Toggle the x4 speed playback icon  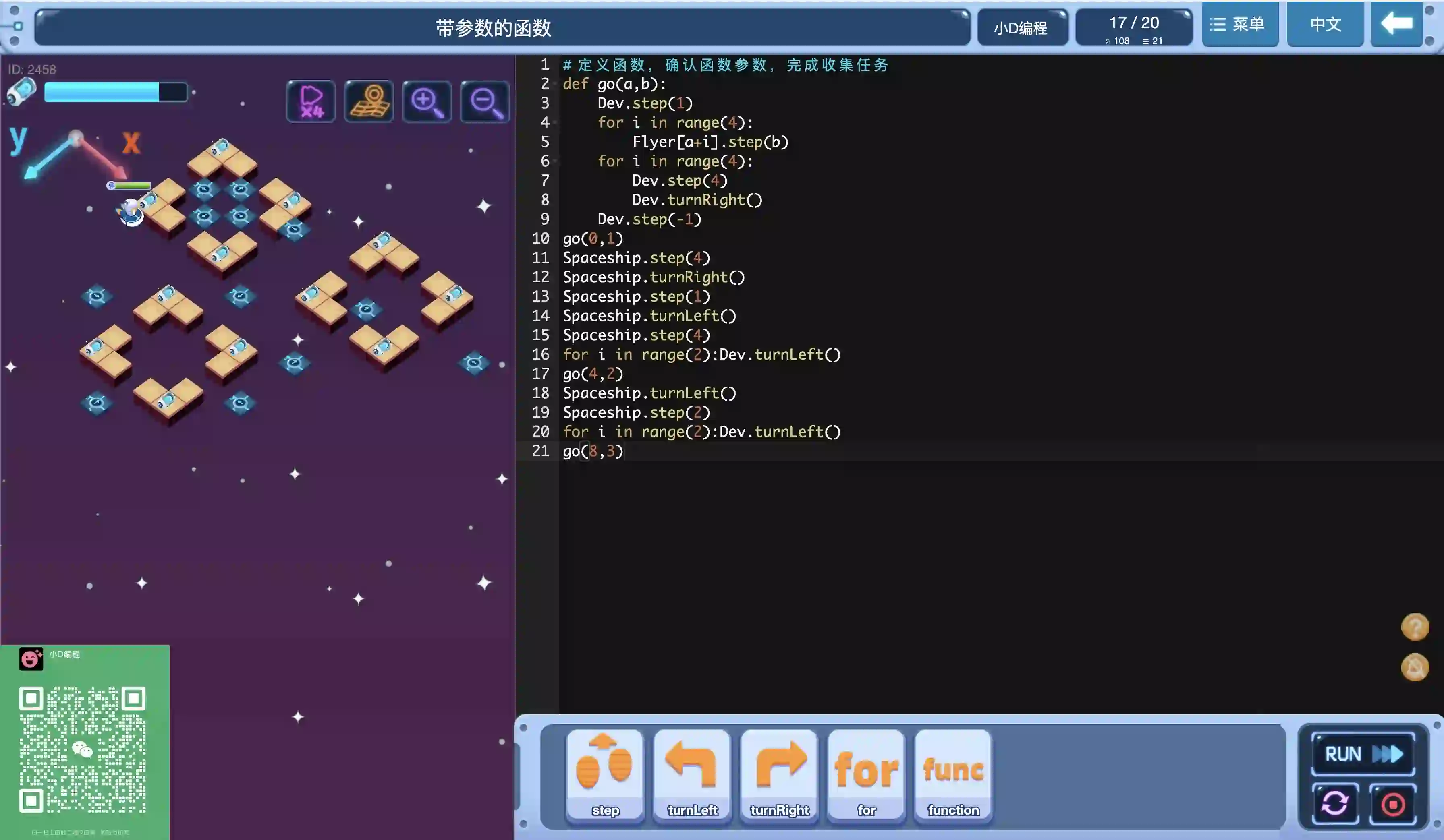311,101
